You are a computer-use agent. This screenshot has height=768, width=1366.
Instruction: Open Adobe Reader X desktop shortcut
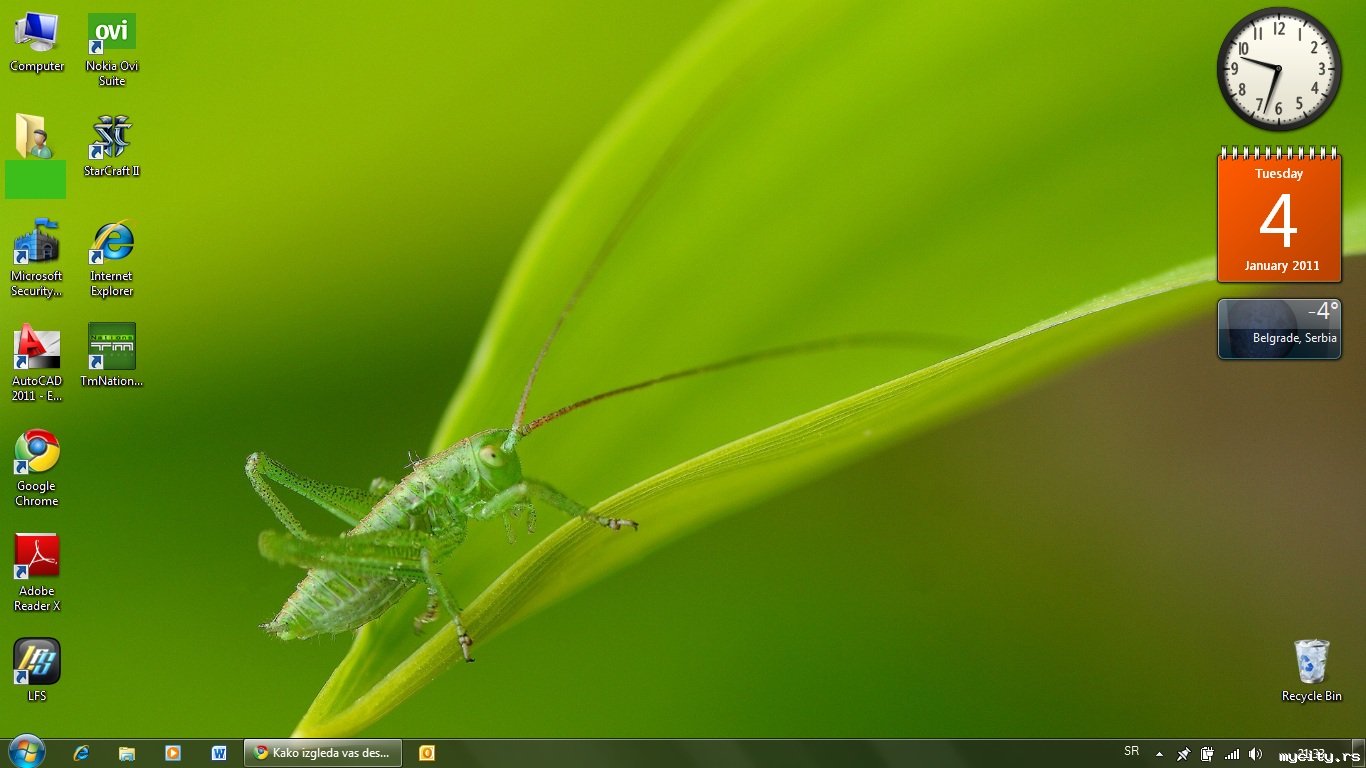pyautogui.click(x=37, y=573)
